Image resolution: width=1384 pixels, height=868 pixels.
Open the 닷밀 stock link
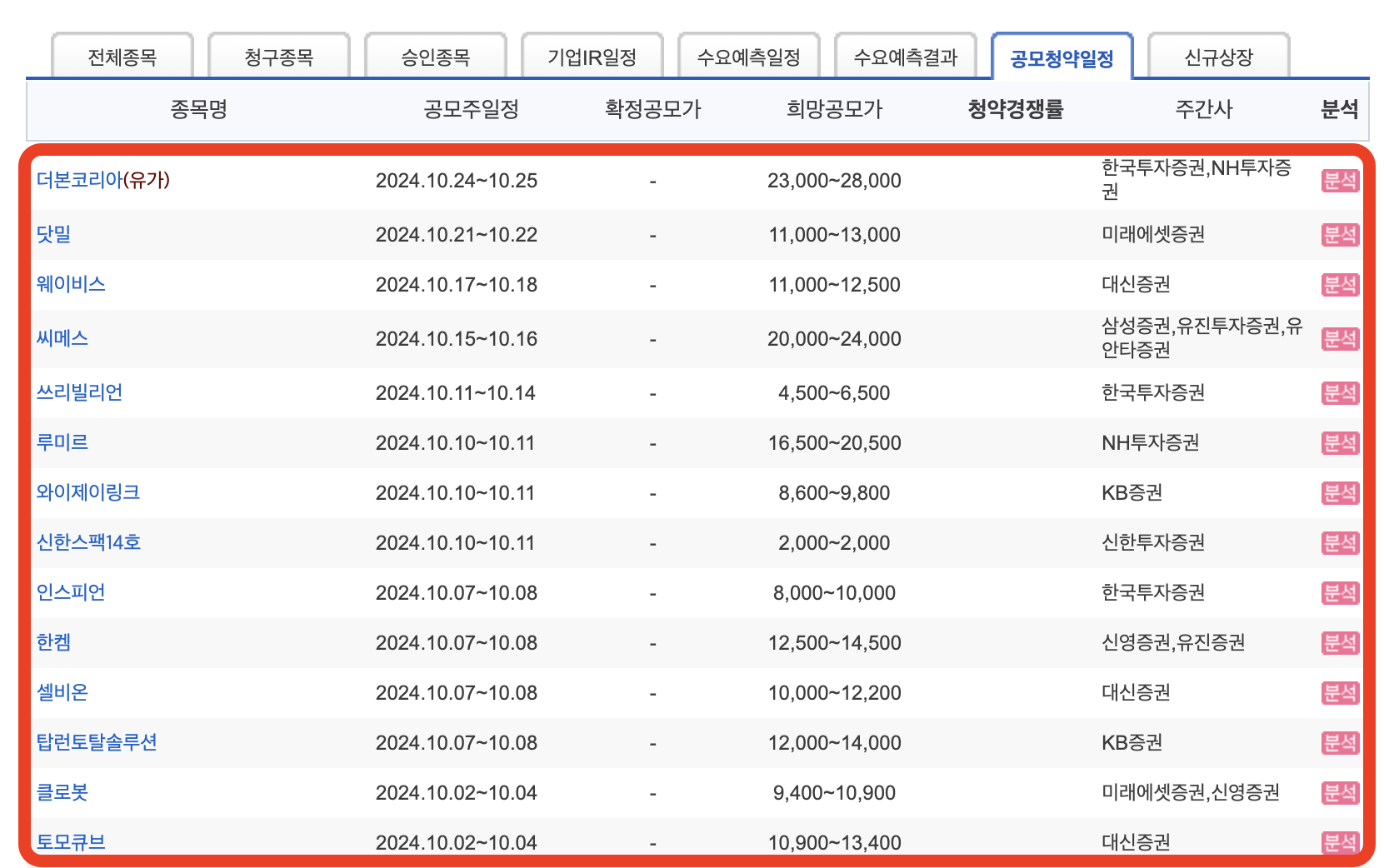(53, 234)
